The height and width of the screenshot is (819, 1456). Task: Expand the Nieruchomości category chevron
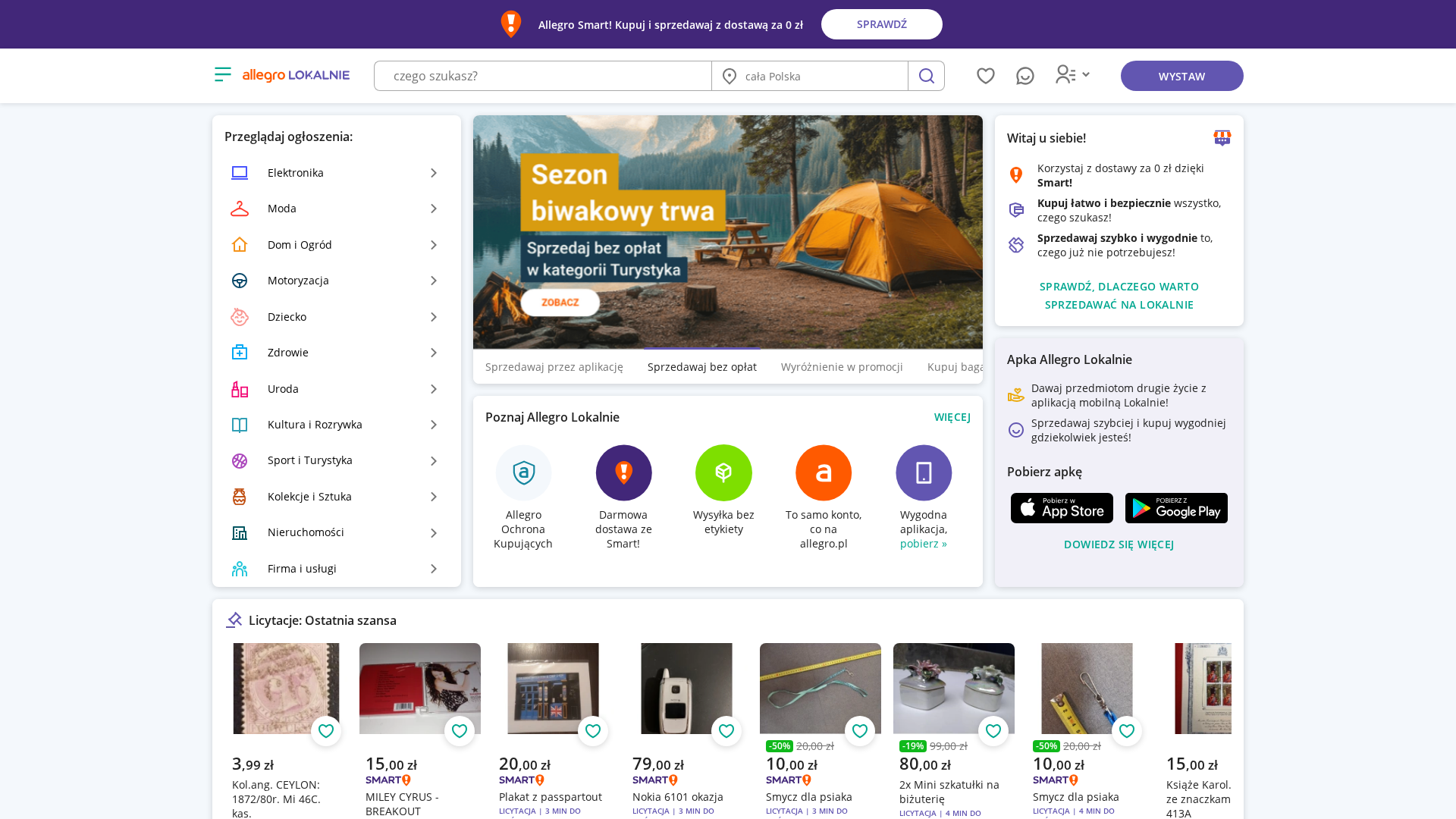[434, 533]
